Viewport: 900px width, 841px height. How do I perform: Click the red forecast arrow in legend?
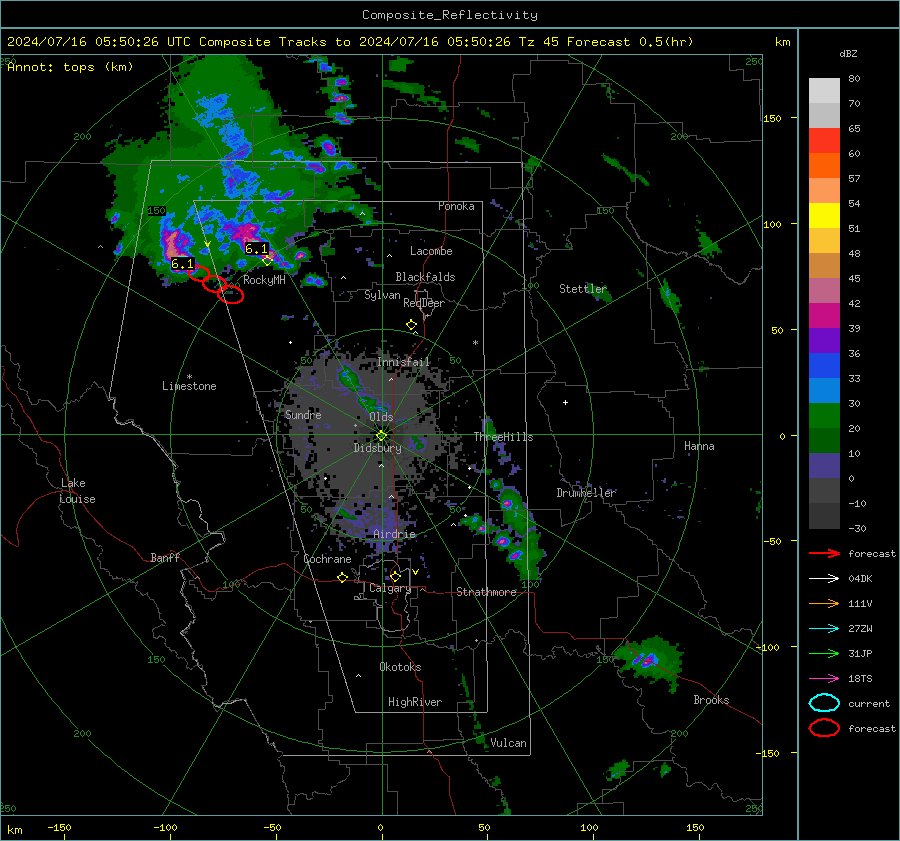point(824,553)
